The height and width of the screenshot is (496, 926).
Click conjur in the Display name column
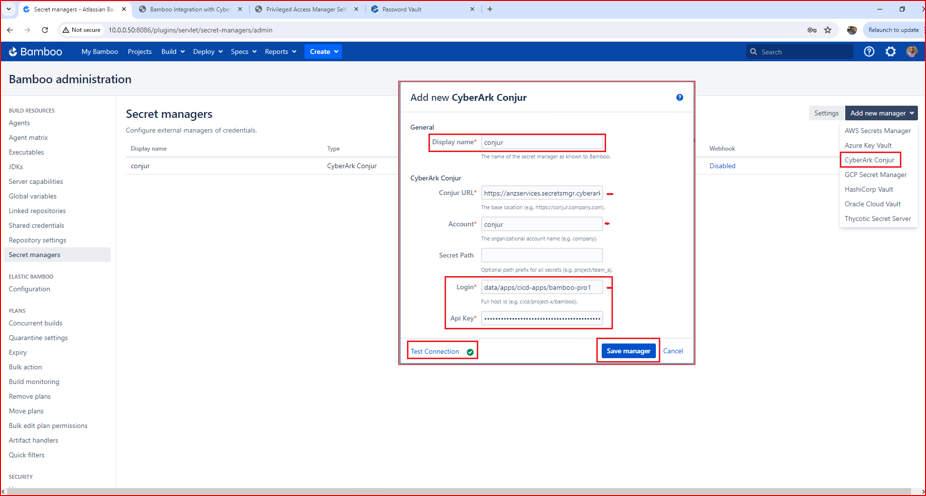pyautogui.click(x=141, y=166)
